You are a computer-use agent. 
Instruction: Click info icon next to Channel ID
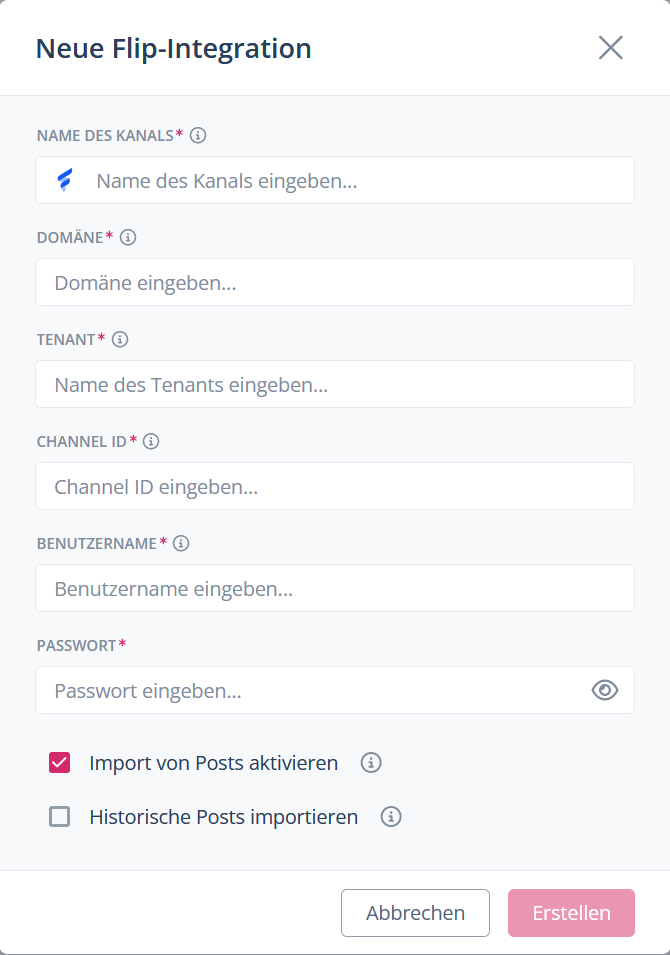(151, 441)
